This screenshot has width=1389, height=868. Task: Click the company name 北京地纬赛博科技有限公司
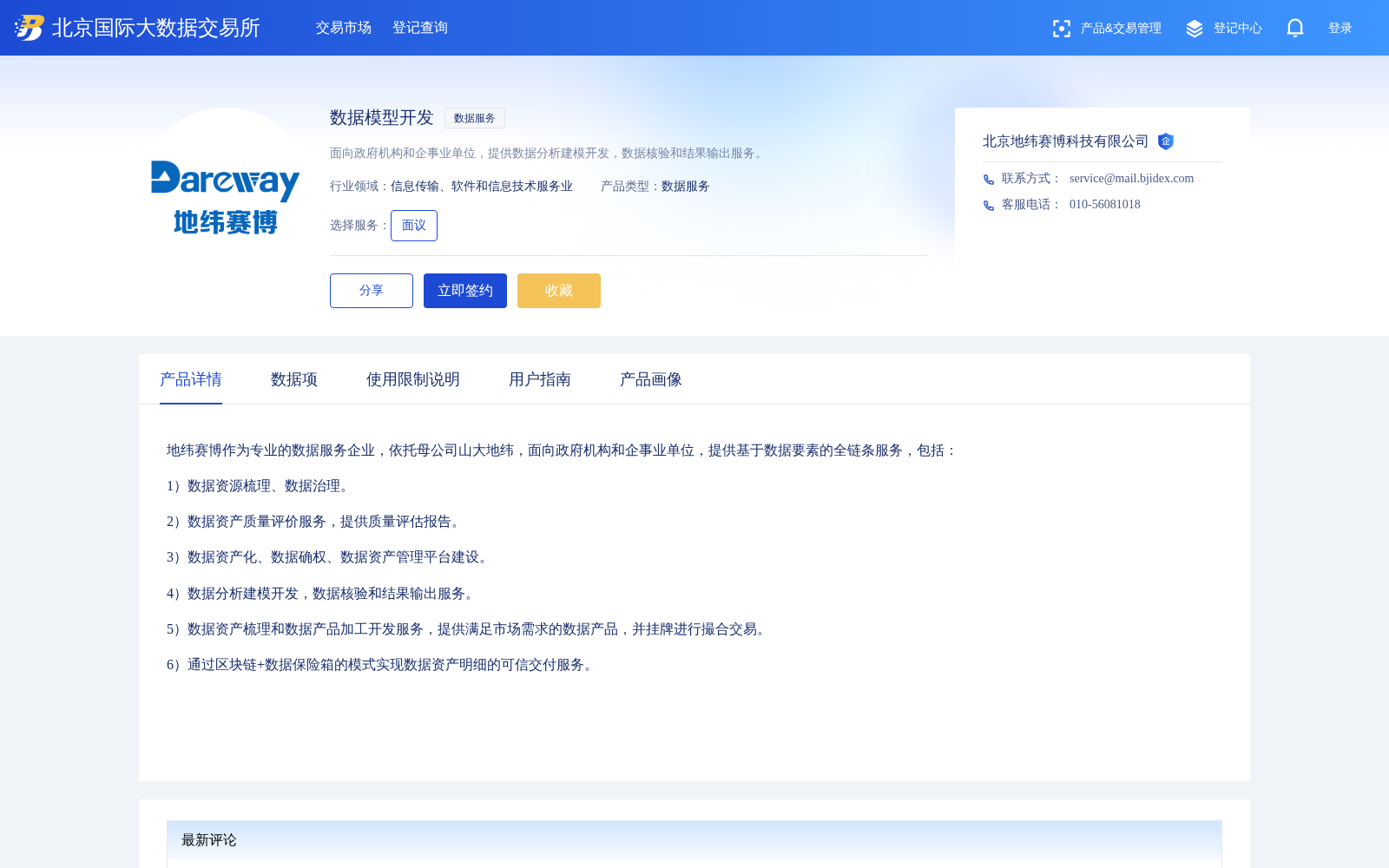1066,141
